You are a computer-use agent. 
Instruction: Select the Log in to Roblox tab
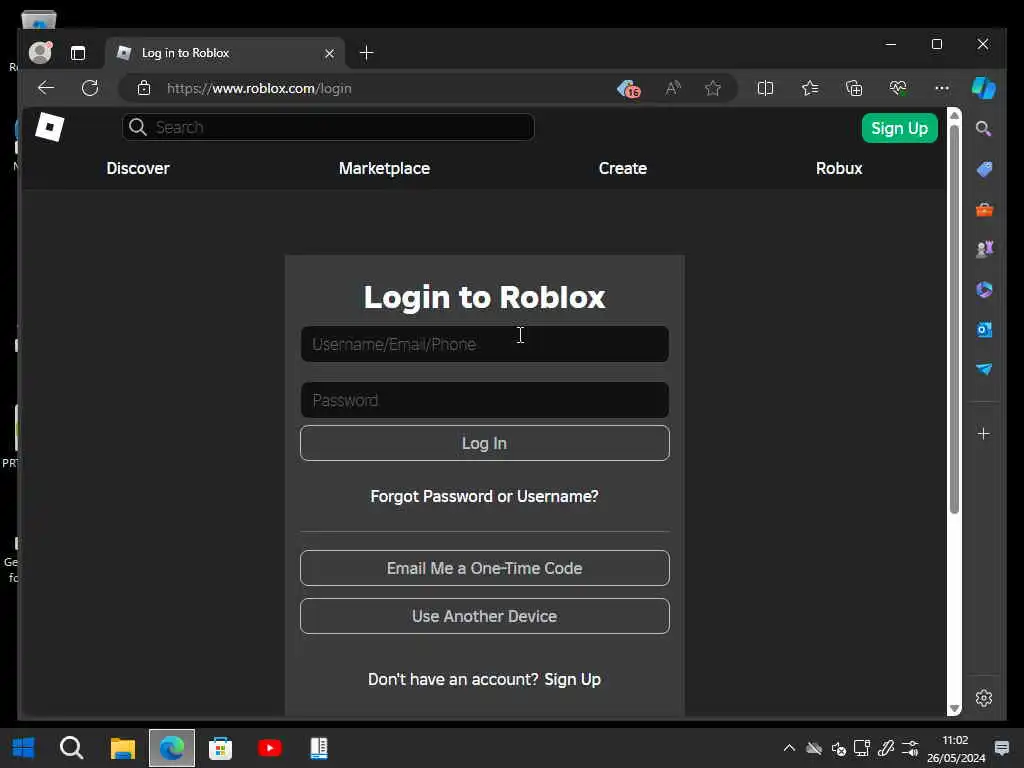225,53
